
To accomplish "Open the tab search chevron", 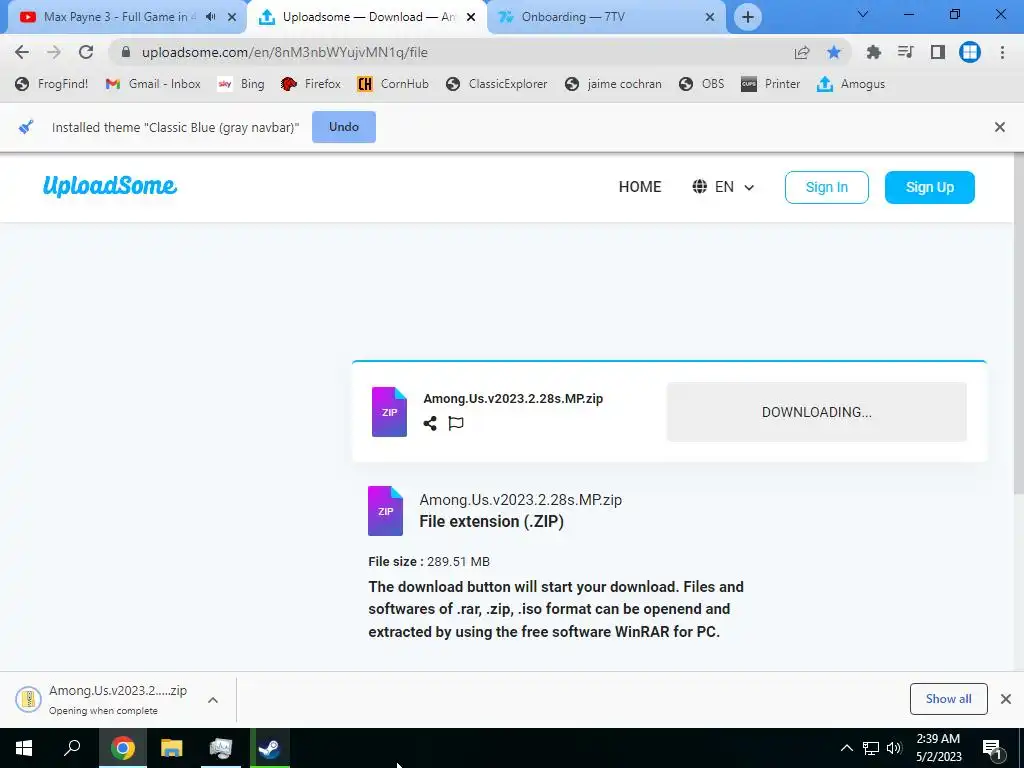I will coord(863,14).
